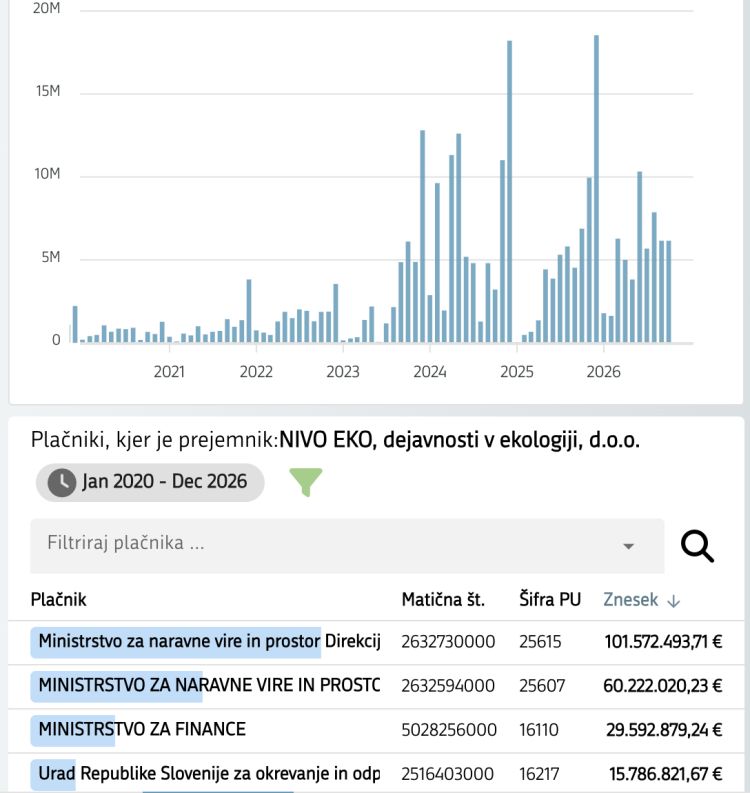750x793 pixels.
Task: Click the tall chart bar just before 2025
Action: click(x=509, y=192)
